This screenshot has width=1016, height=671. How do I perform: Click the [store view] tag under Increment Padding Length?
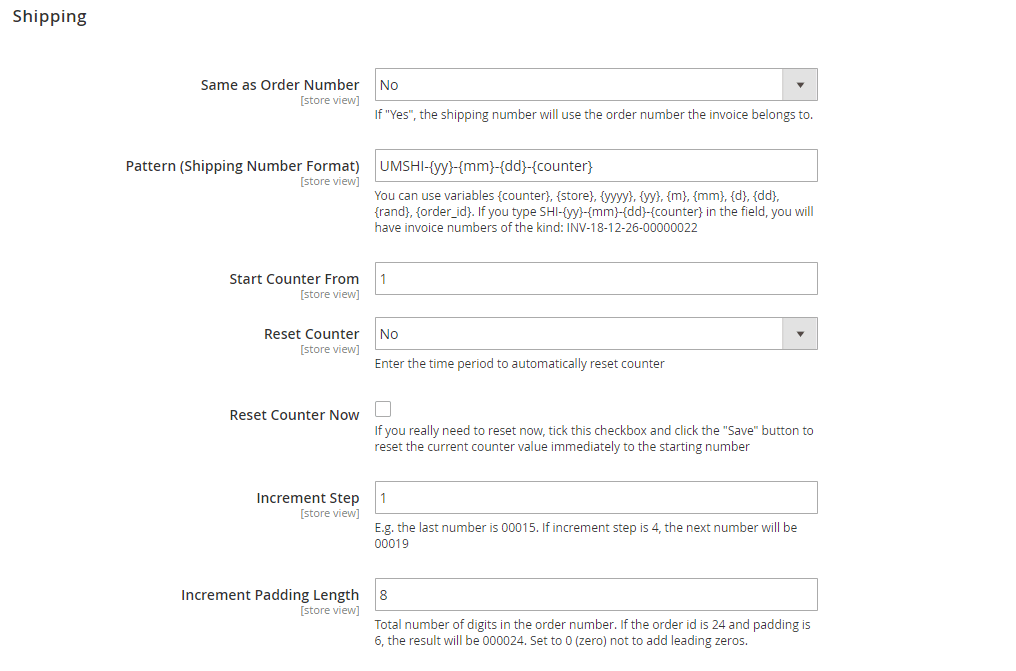329,610
